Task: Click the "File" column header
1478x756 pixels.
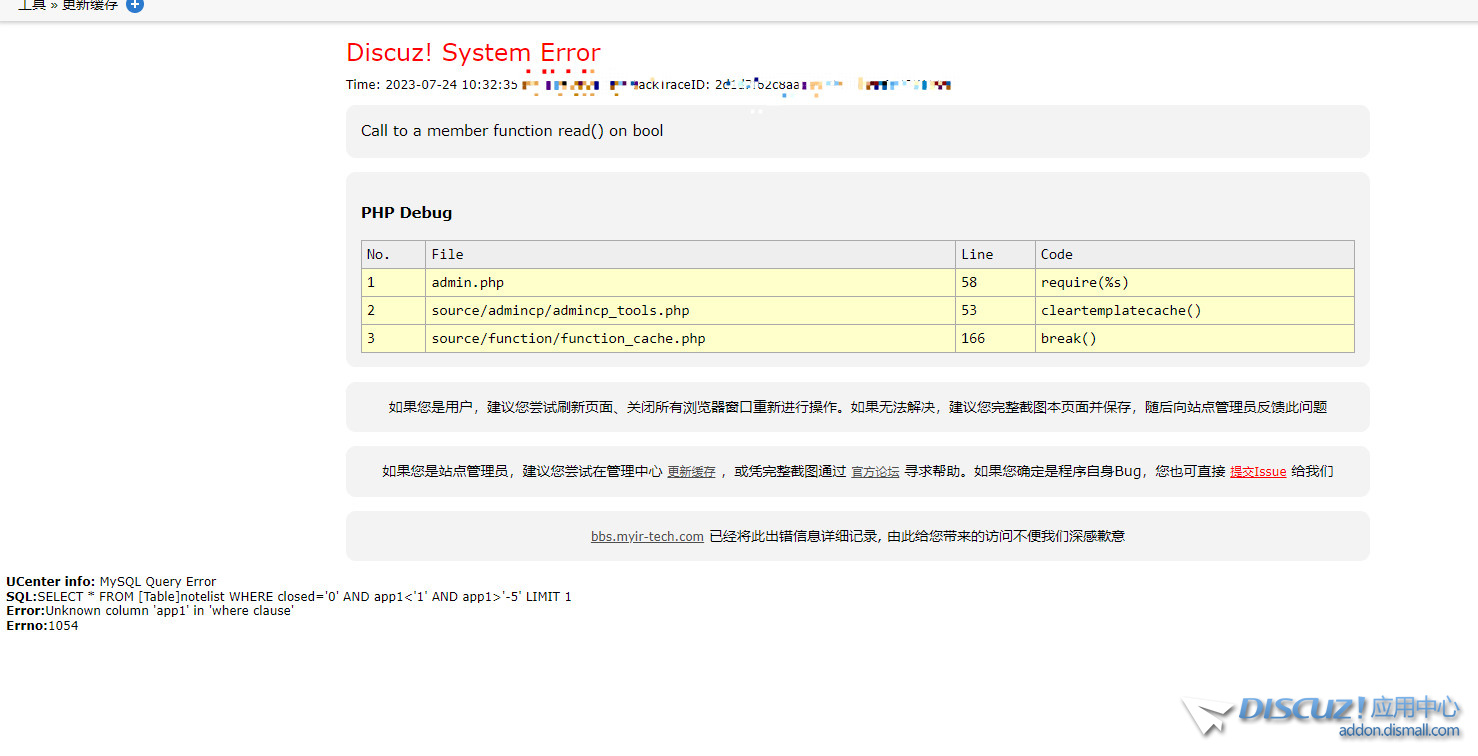Action: click(x=690, y=254)
